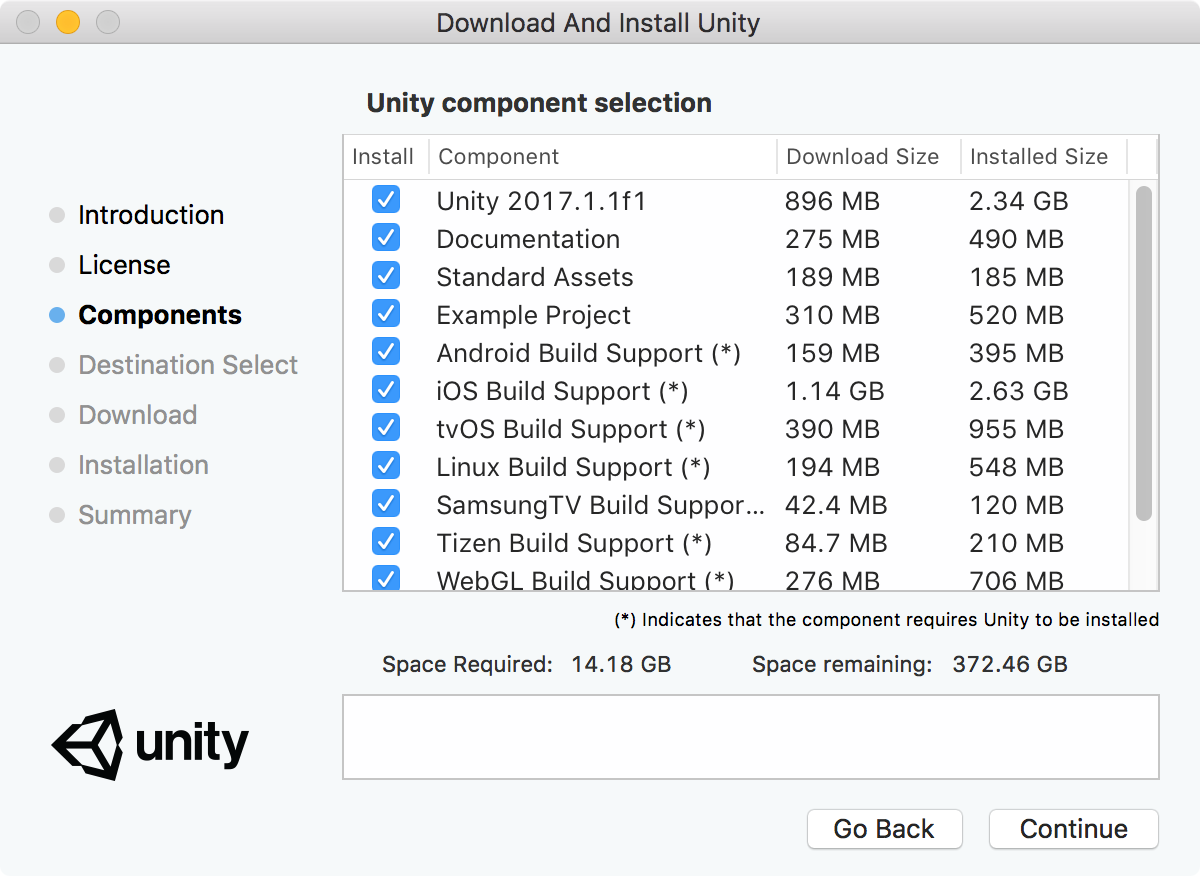Click the License step in sidebar

(x=124, y=265)
